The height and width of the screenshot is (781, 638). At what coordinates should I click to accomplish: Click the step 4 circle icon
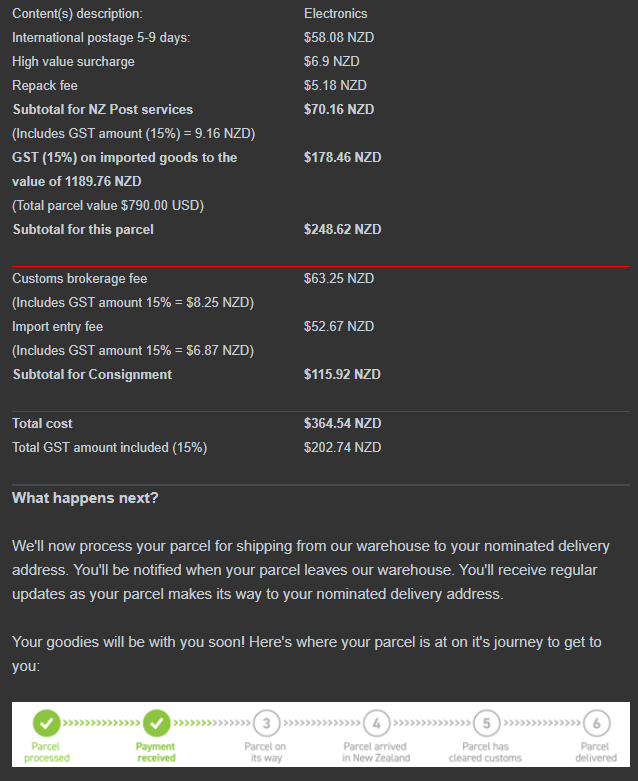[x=376, y=723]
